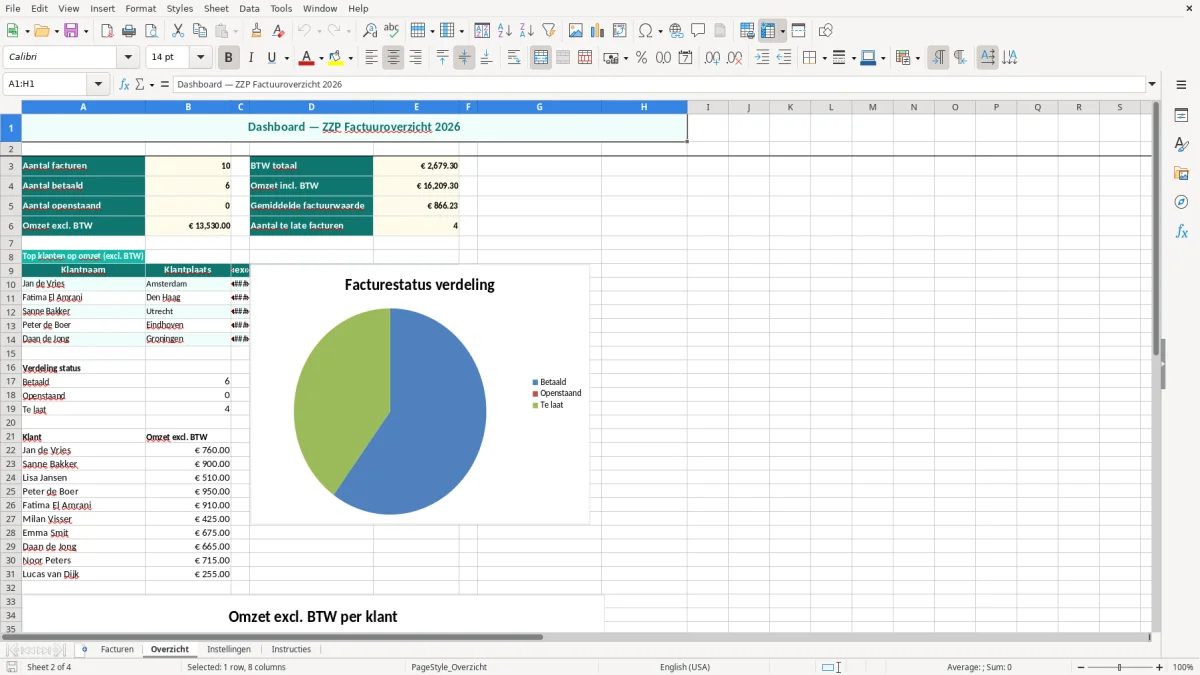The height and width of the screenshot is (675, 1200).
Task: Open sidebar Navigator compass icon
Action: click(1181, 202)
